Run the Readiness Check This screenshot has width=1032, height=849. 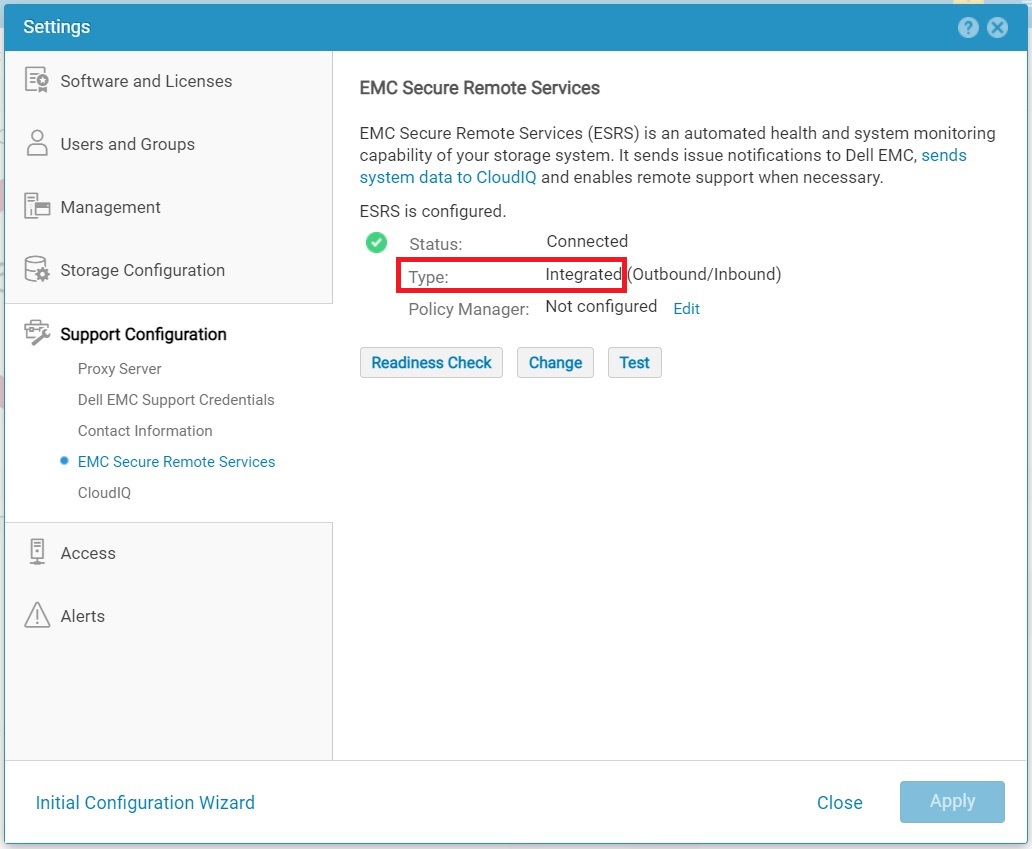tap(431, 362)
